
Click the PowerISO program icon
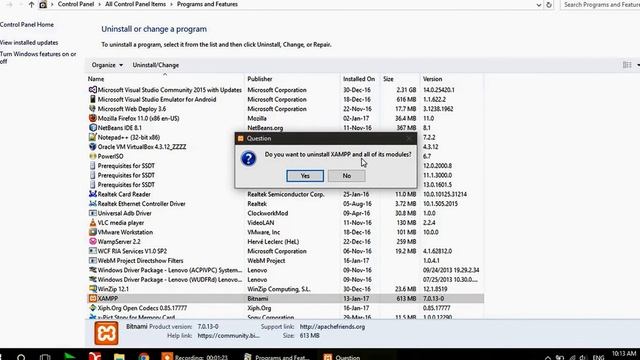93,156
